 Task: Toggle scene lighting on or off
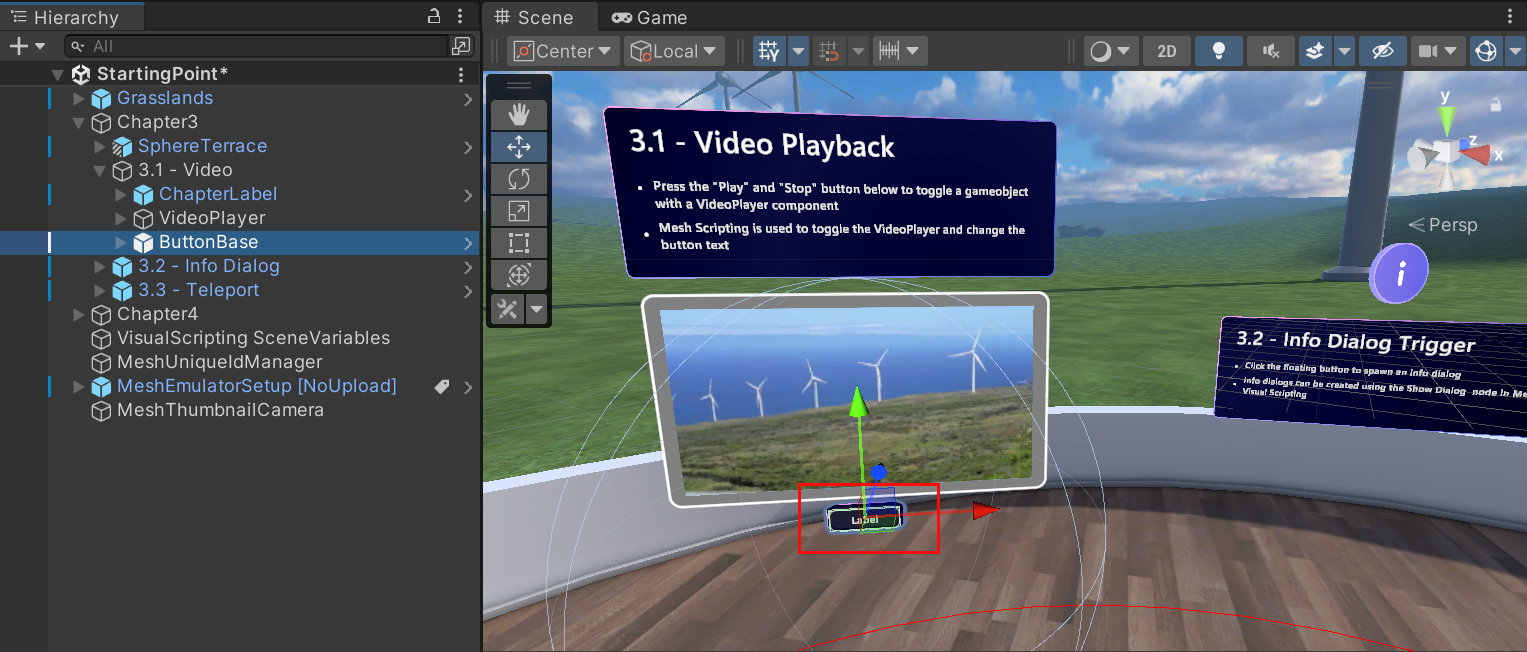click(1218, 51)
